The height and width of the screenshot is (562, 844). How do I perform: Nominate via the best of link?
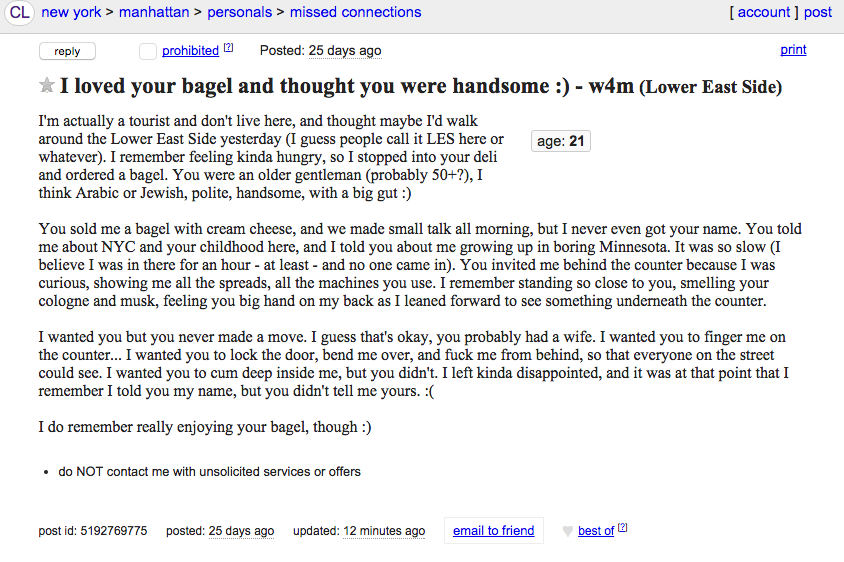[595, 531]
